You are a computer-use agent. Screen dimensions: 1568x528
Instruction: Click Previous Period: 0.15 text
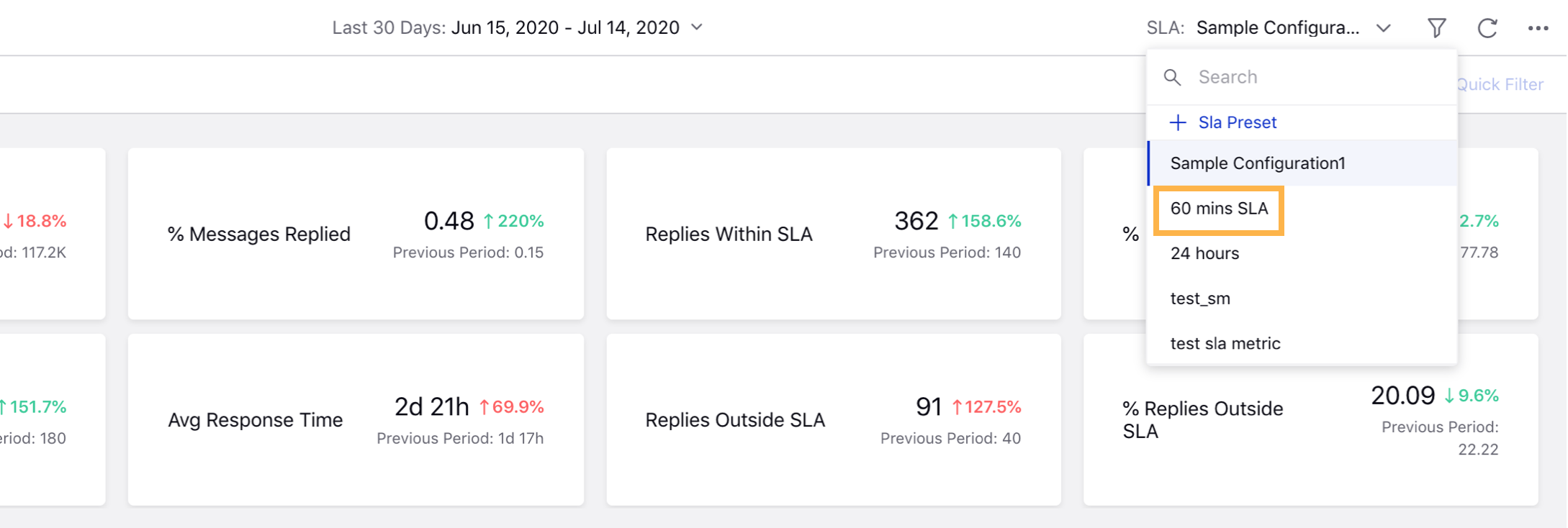pos(468,252)
